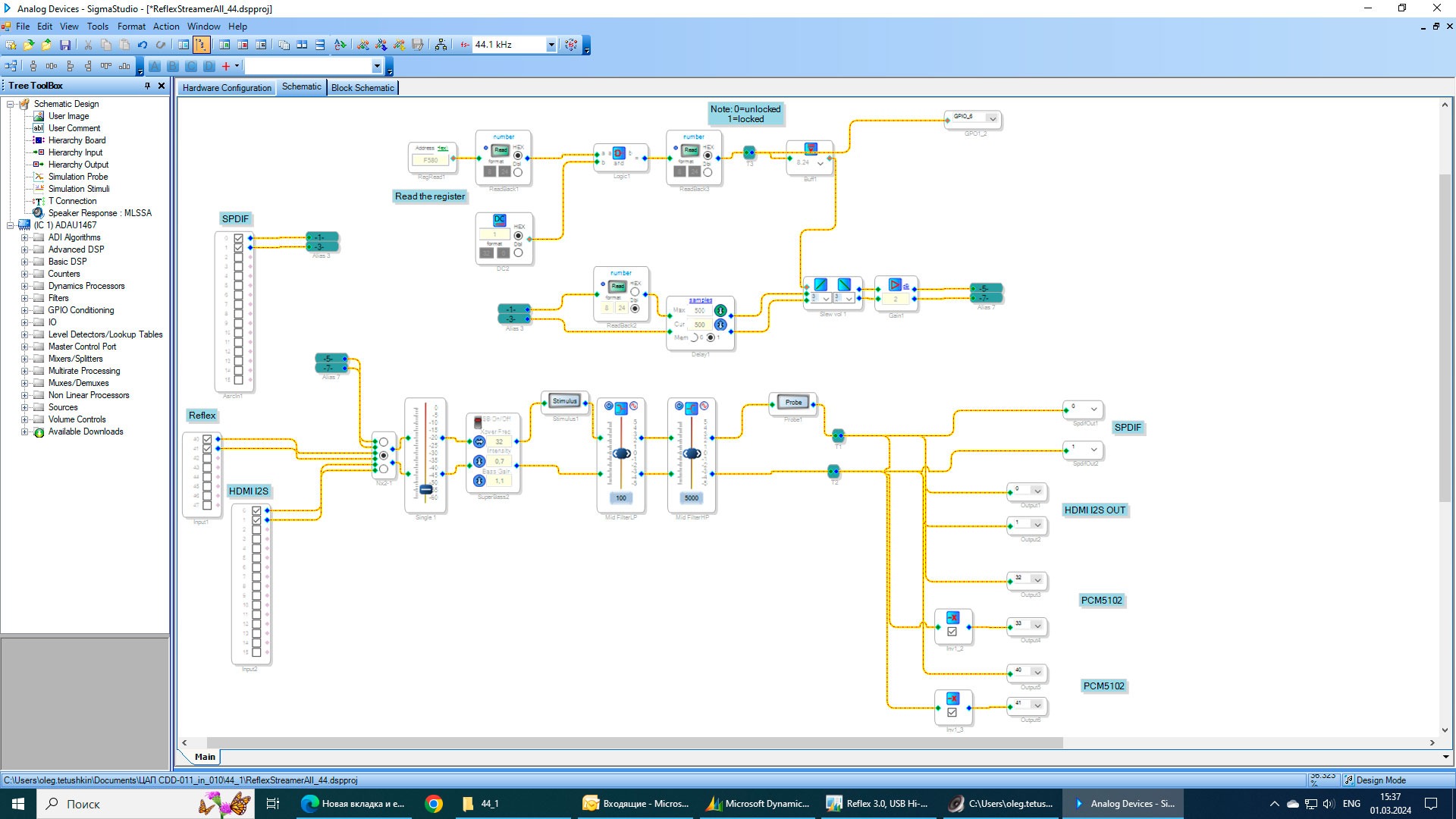Click the Probe button
This screenshot has width=1456, height=819.
click(793, 402)
